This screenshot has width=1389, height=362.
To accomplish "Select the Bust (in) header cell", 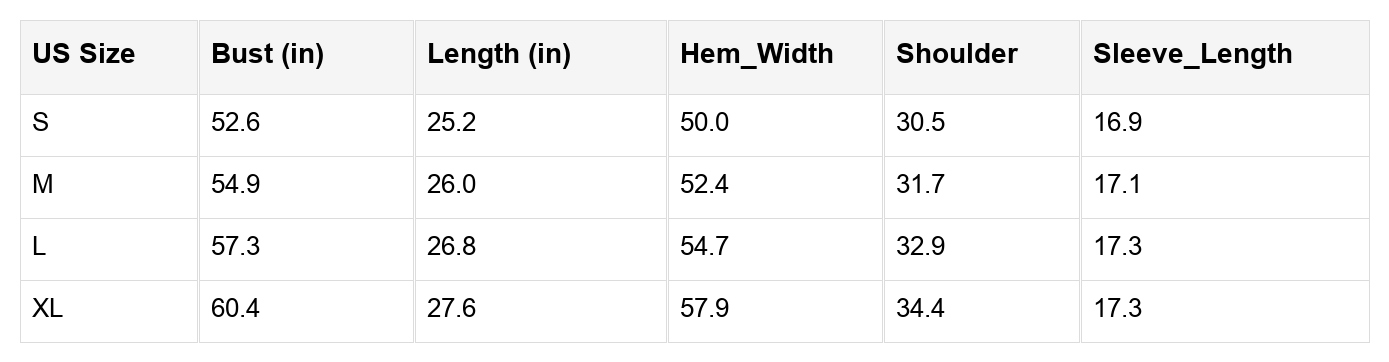I will [306, 57].
